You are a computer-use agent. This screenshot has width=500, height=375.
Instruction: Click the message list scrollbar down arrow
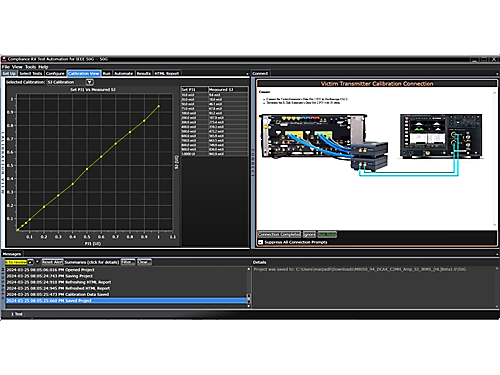point(249,306)
